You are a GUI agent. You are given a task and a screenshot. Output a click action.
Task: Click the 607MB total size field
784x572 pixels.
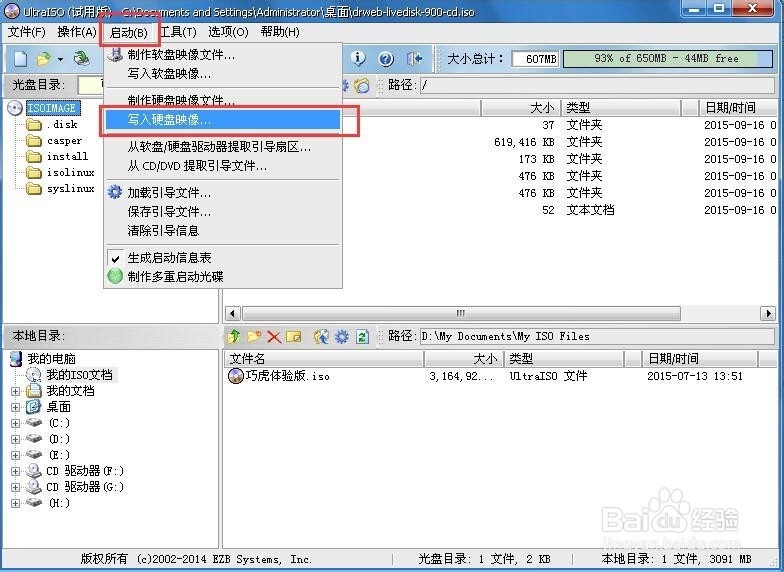pos(535,59)
